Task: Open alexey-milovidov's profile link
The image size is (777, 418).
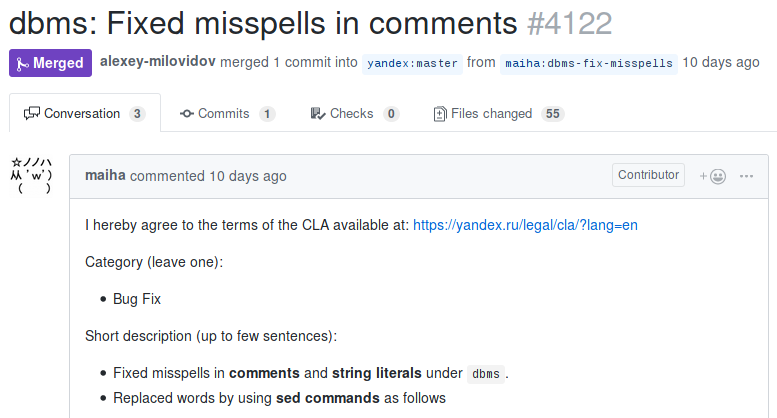Action: 160,62
